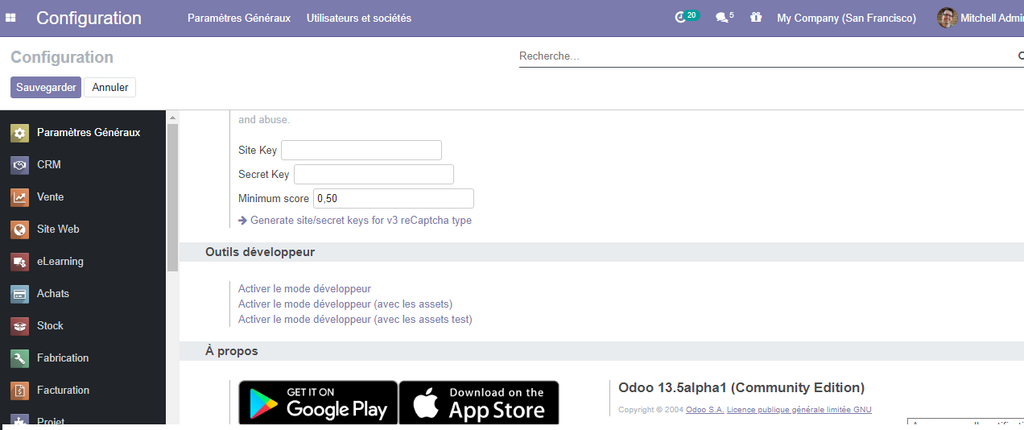Click the sidebar vertical scrollbar

(172, 200)
